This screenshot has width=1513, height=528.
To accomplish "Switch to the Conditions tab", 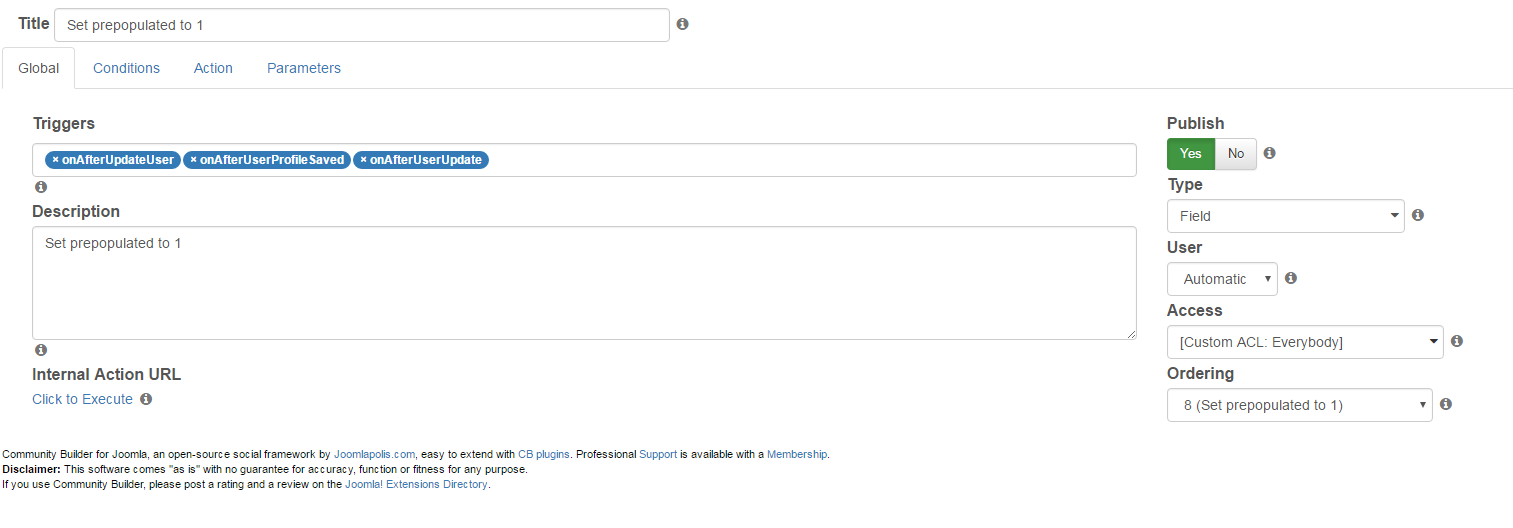I will pos(126,68).
